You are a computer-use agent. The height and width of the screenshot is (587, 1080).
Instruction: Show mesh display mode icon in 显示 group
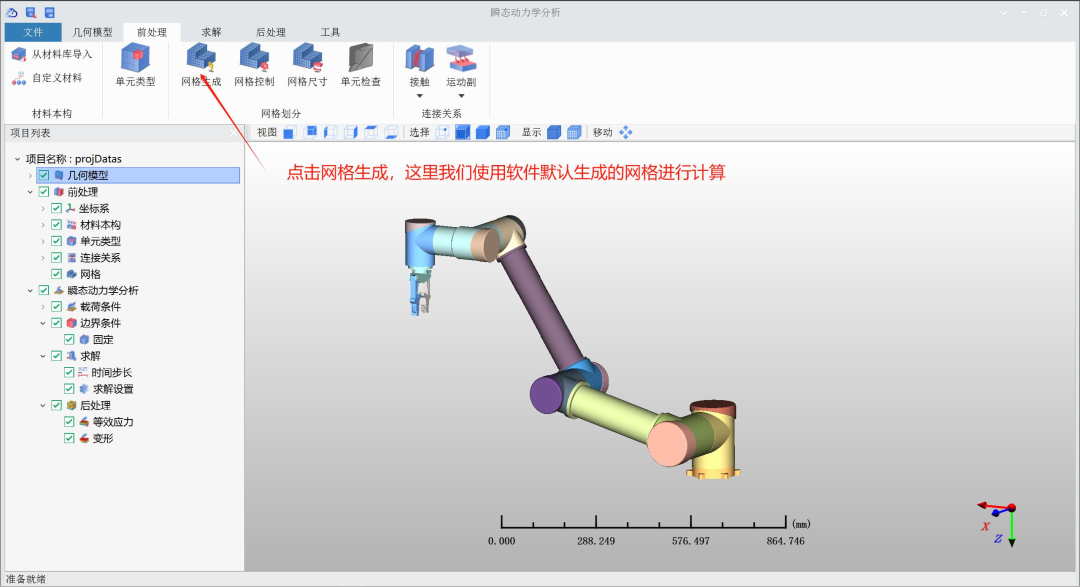(x=574, y=132)
